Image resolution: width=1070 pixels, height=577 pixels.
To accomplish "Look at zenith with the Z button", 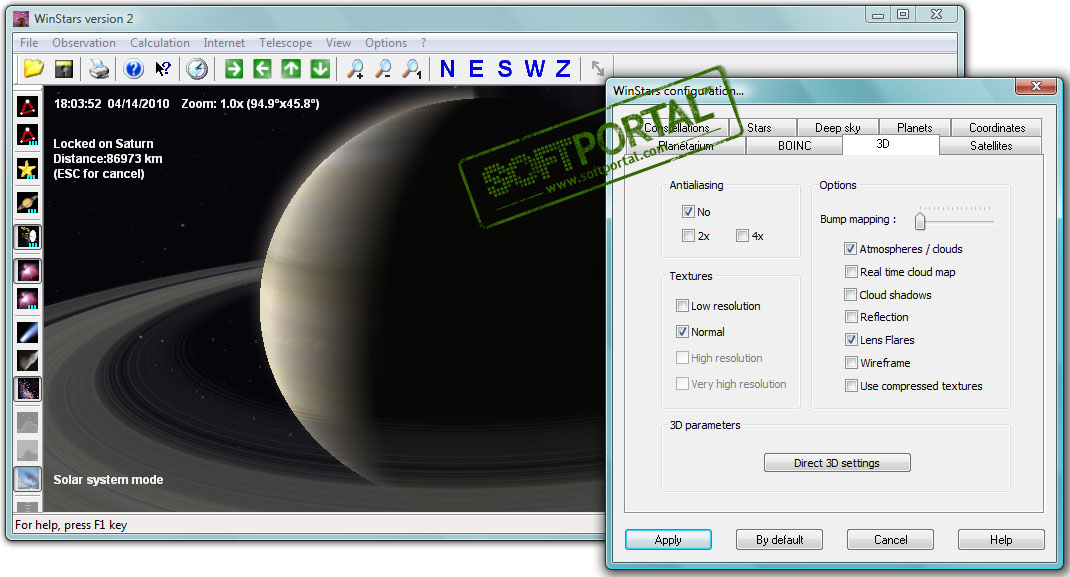I will (x=563, y=69).
